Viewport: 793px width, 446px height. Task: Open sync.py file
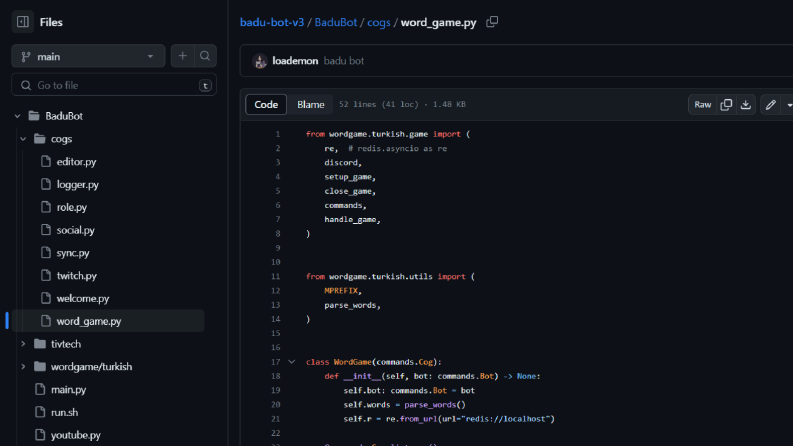click(73, 253)
